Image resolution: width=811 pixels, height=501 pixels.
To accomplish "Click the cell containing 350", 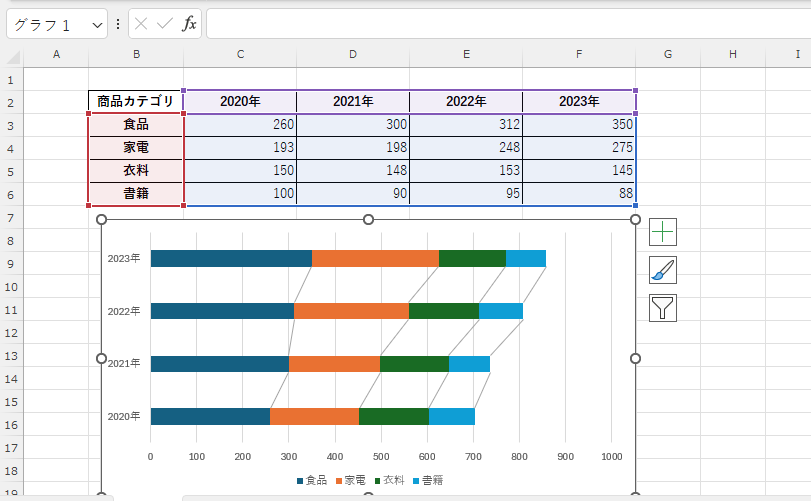I will coord(580,125).
